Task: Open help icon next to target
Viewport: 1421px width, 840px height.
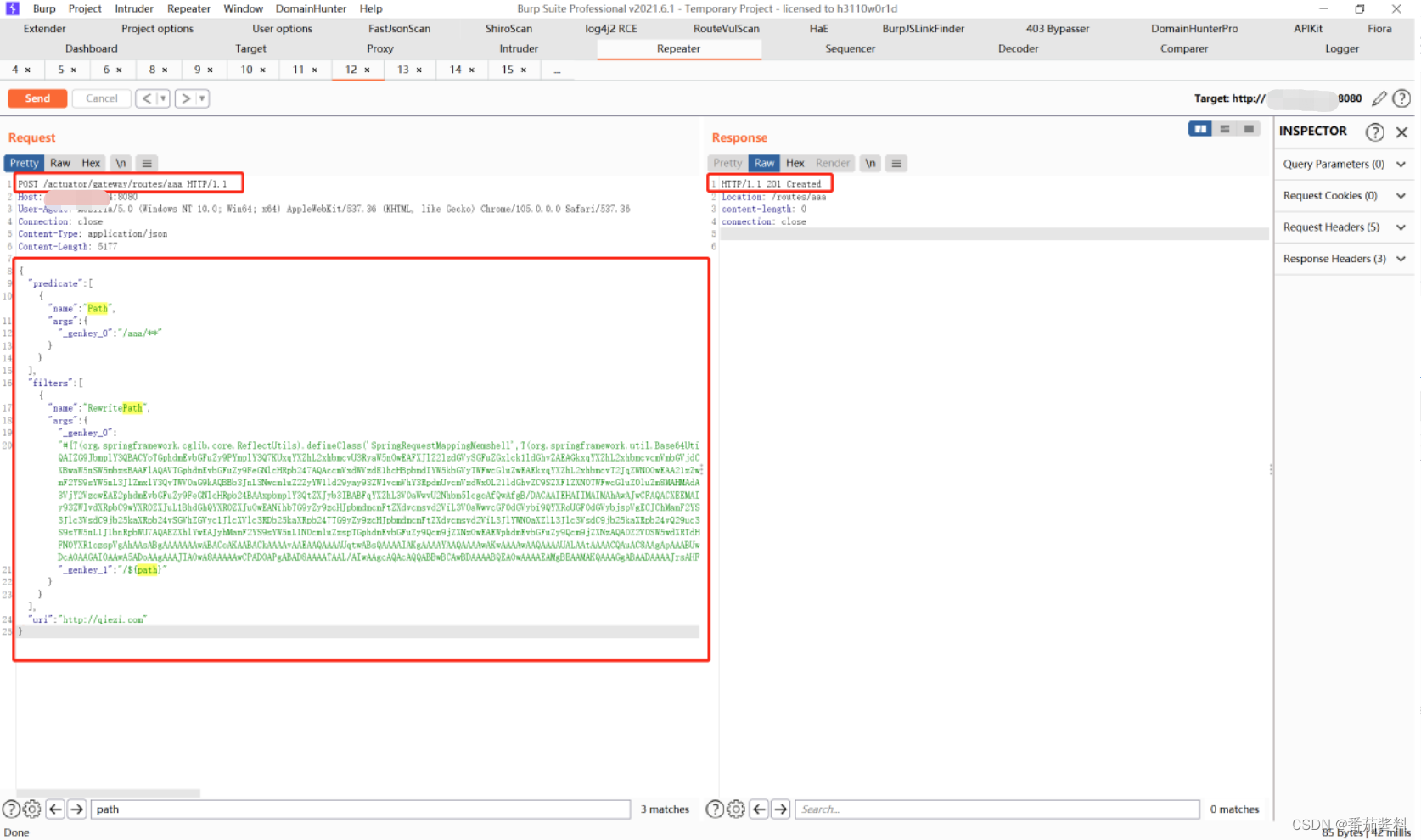Action: (x=1401, y=98)
